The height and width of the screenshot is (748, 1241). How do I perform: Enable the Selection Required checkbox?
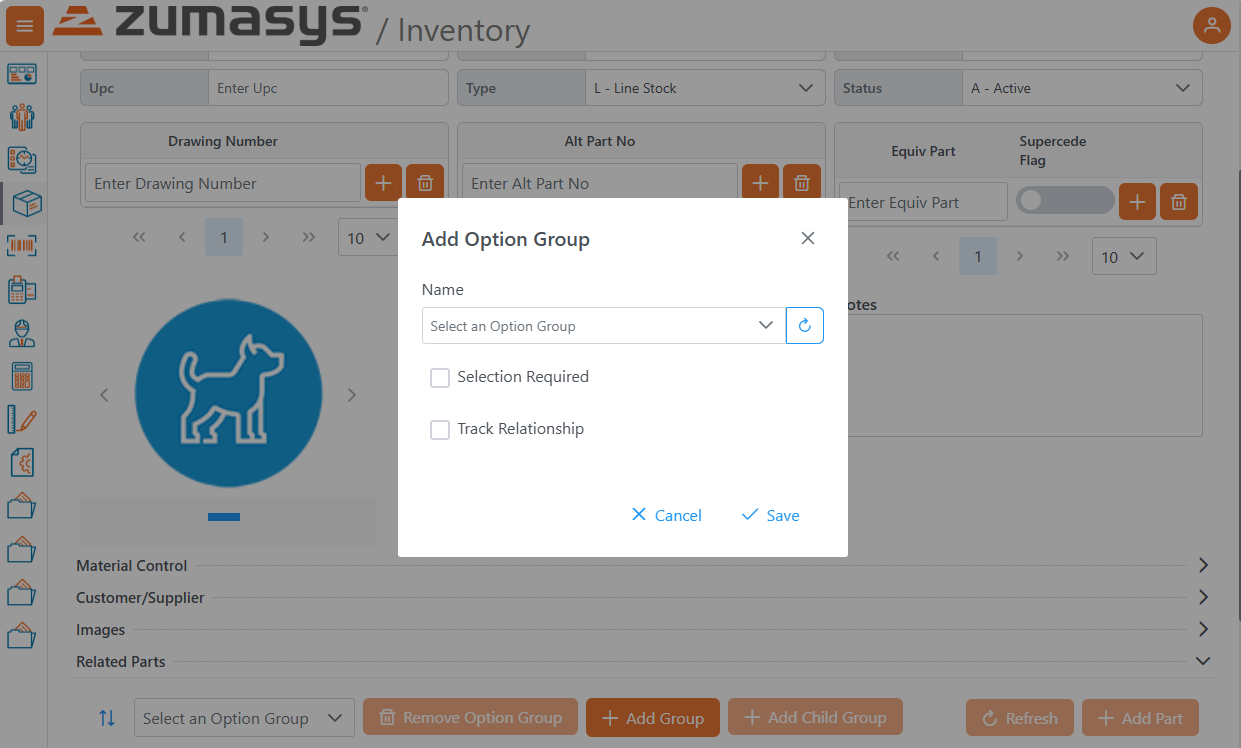pyautogui.click(x=440, y=378)
